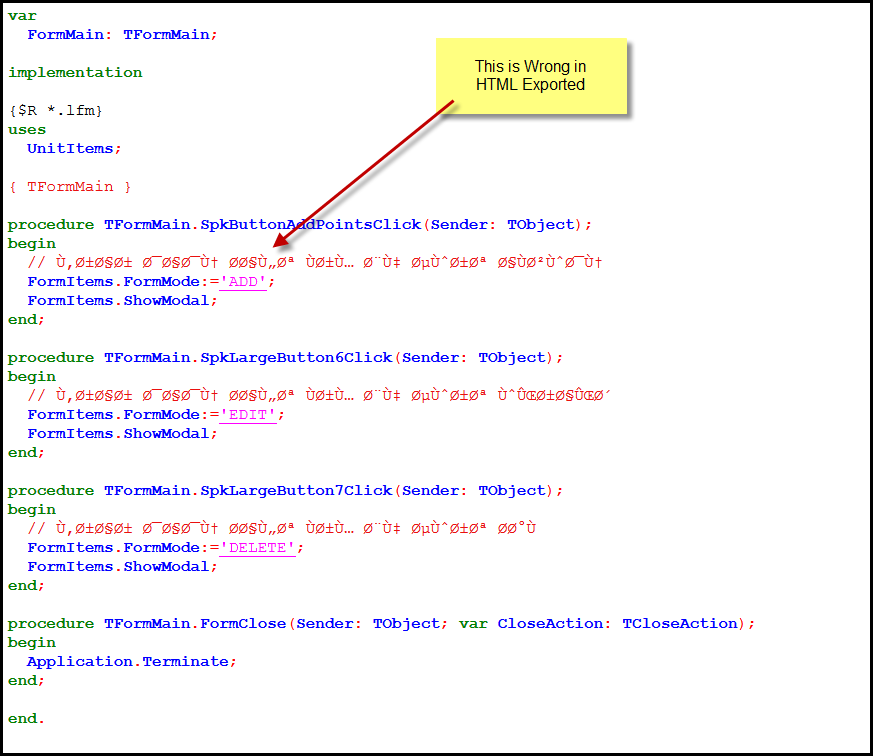873x756 pixels.
Task: Click the 'DELETE' string literal
Action: click(x=257, y=548)
